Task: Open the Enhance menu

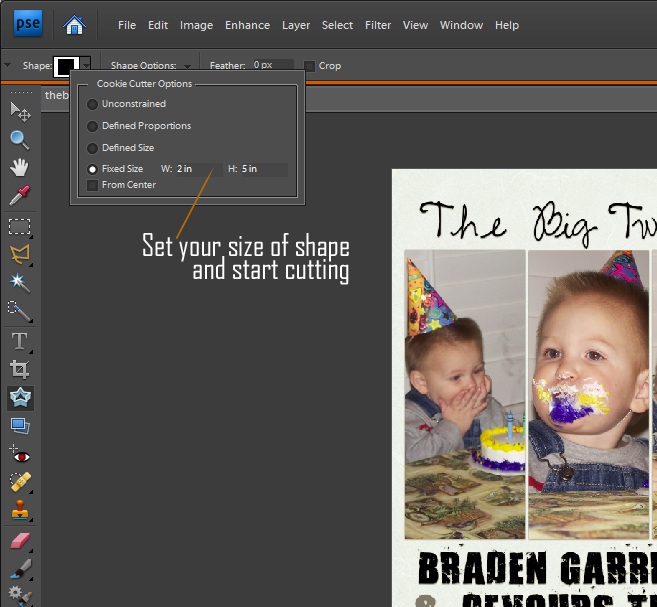Action: [247, 25]
